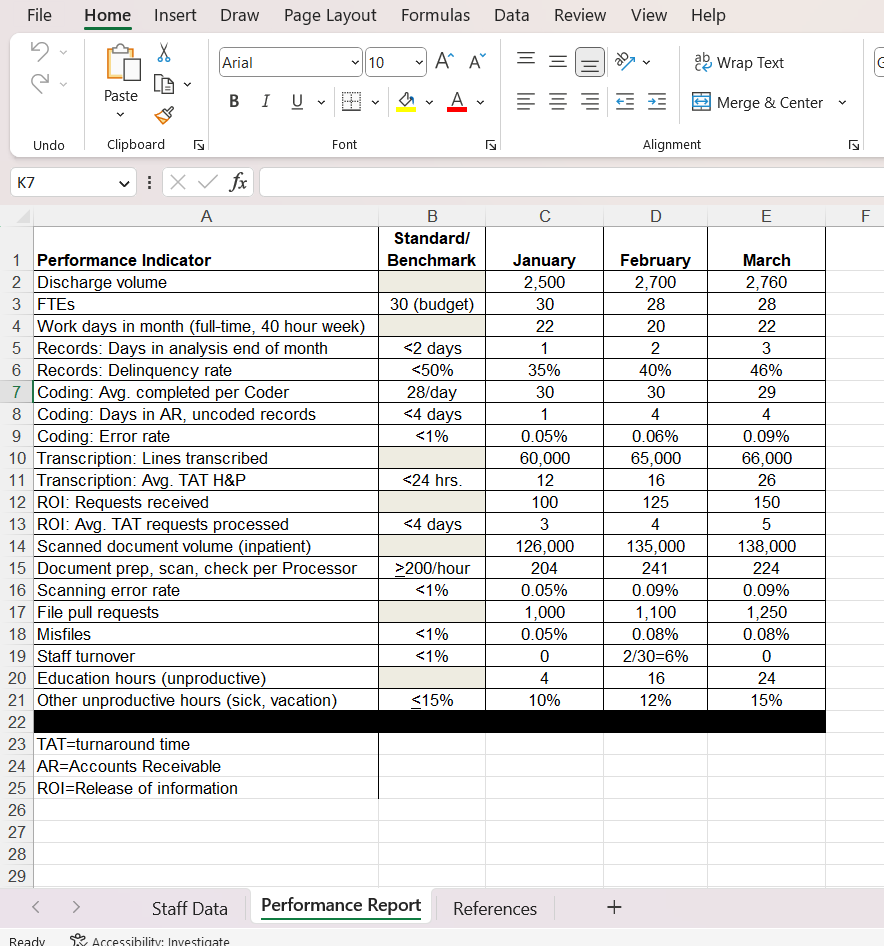Click the Cut scissors icon
The image size is (884, 946).
coord(164,52)
